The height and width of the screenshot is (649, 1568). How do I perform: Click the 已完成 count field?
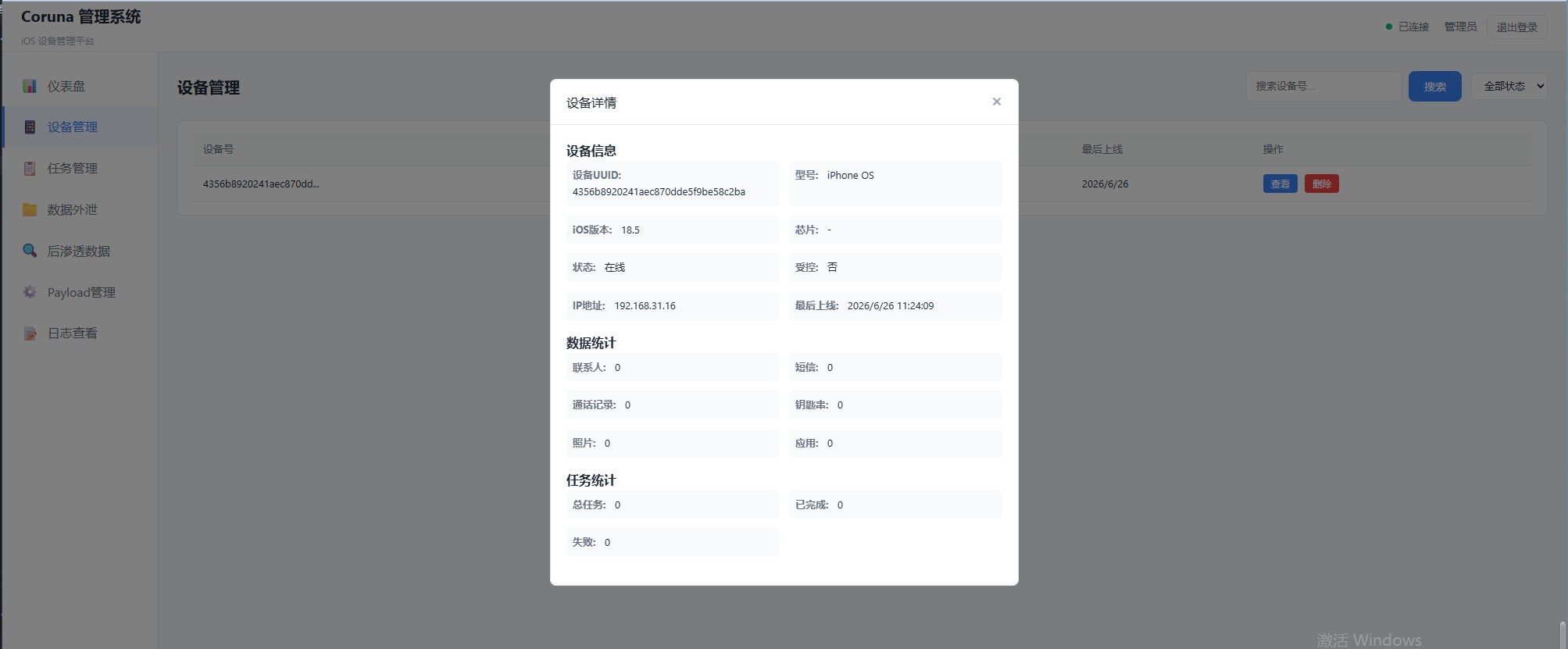[x=895, y=505]
